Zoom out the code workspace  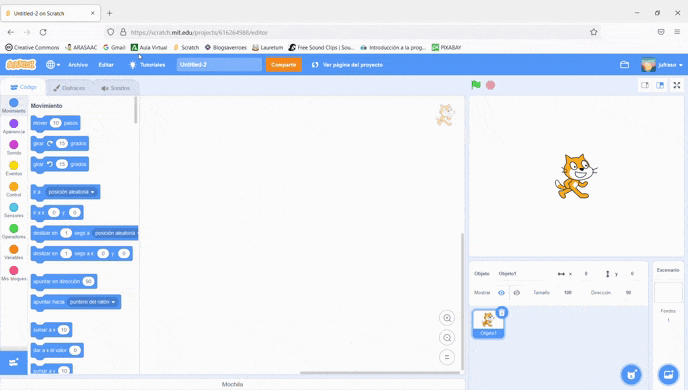coord(447,338)
